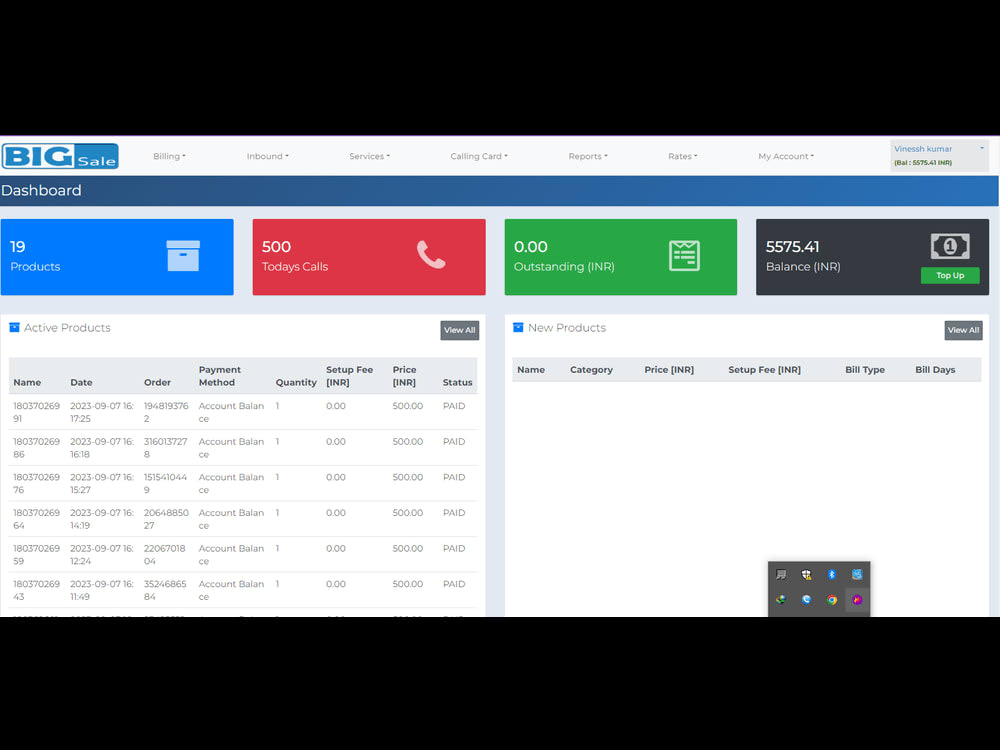
Task: Click the light-blue square tray icon
Action: (x=857, y=575)
